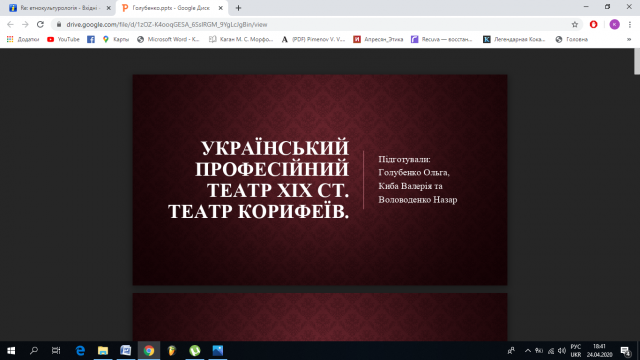Click the vertical page scrollbar thumb
Viewport: 640px width, 360px height.
(637, 61)
